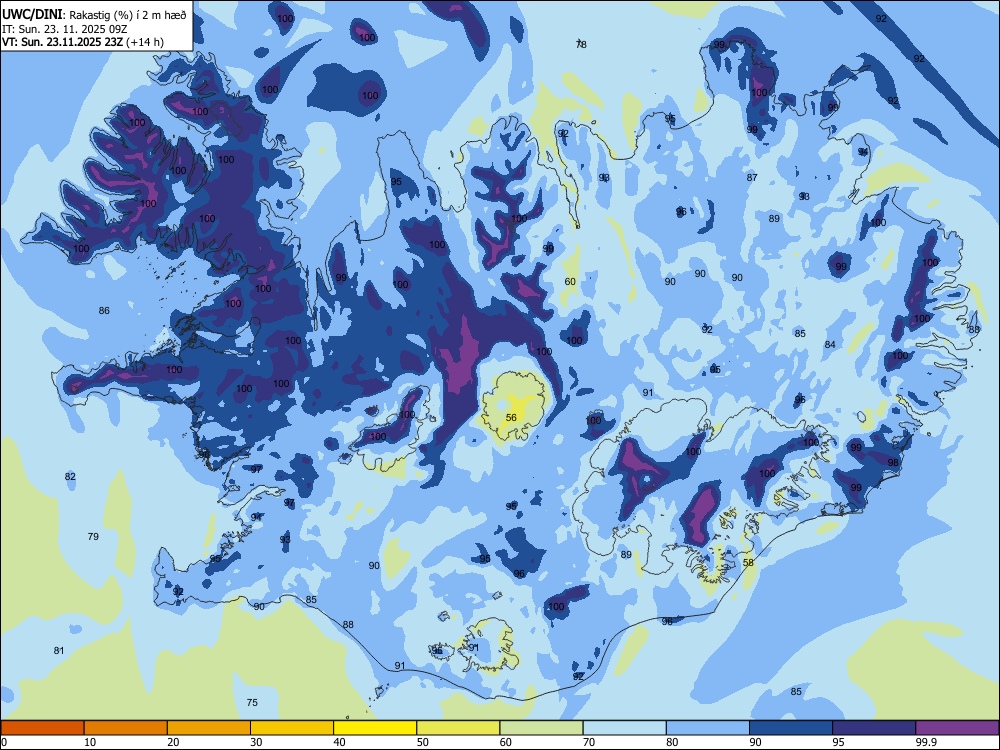Screen dimensions: 1000x750
Task: Click the '80' legend tick label
Action: (x=672, y=742)
